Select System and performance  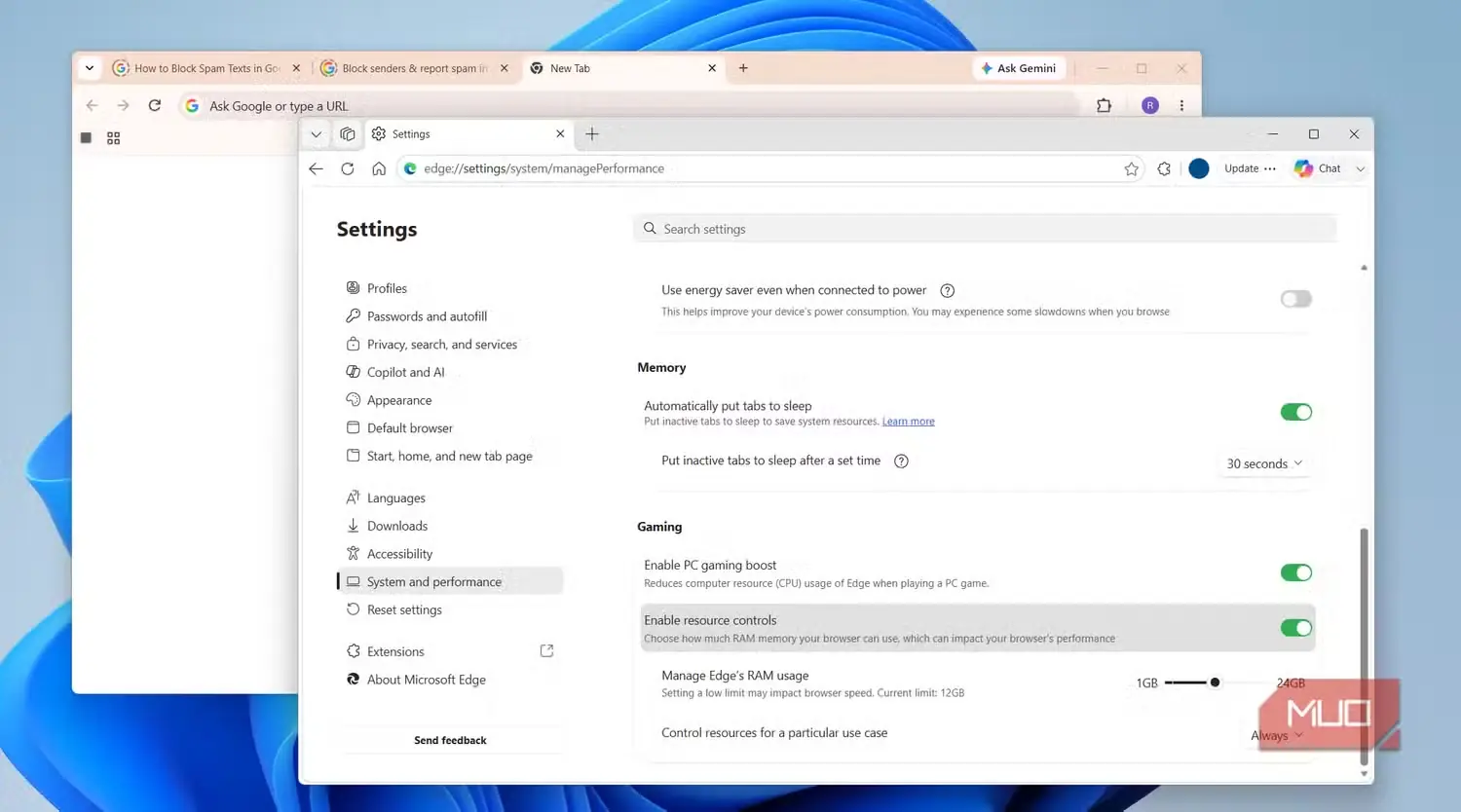[x=450, y=581]
